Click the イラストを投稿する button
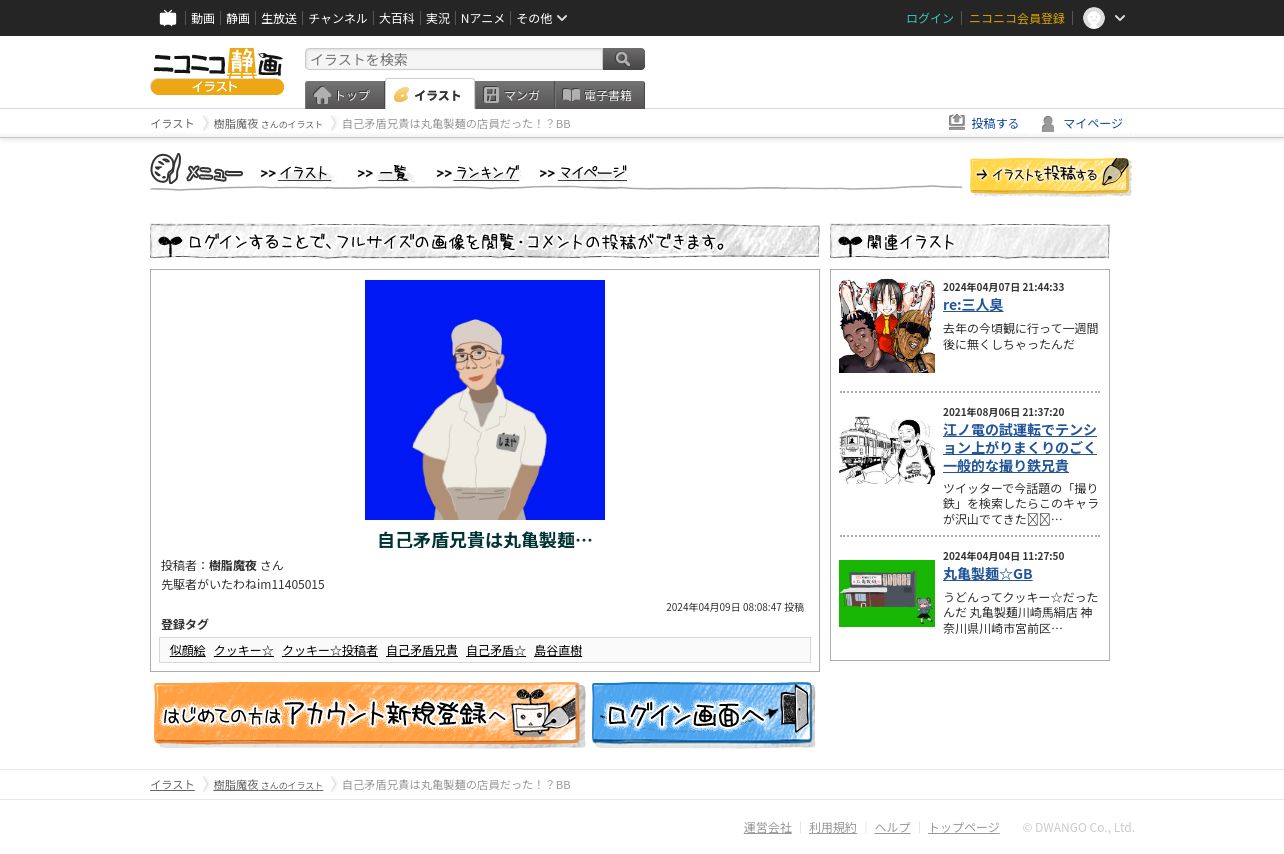The width and height of the screenshot is (1284, 854). [1050, 175]
